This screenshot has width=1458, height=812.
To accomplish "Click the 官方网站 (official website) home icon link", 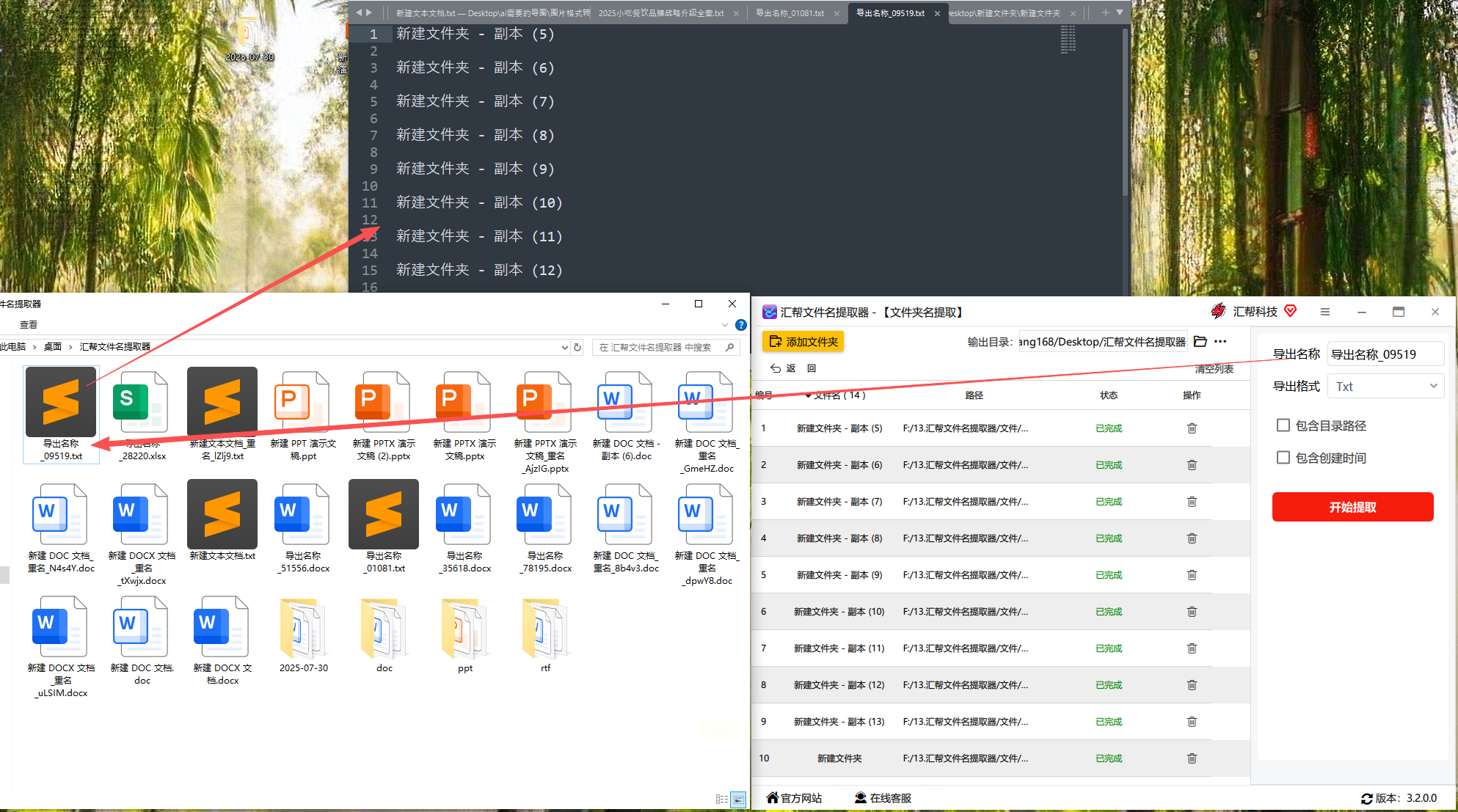I will (x=794, y=798).
